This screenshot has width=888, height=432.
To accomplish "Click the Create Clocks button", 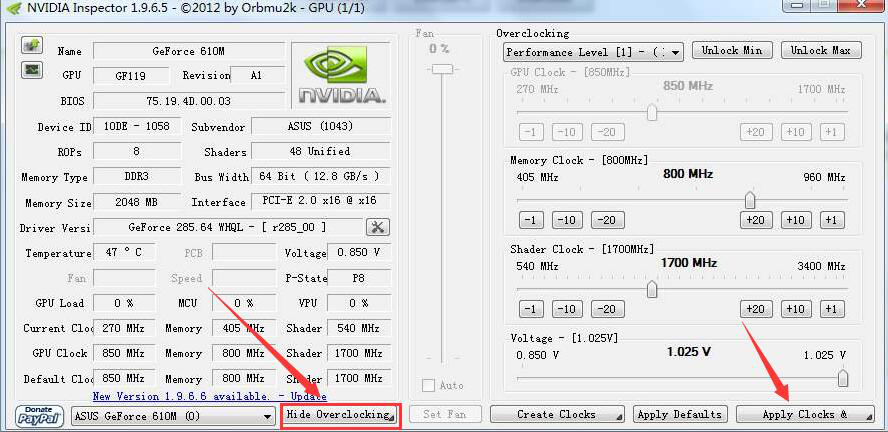I will coord(557,414).
